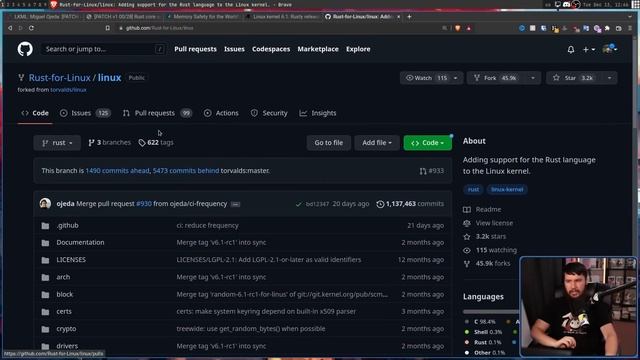Open the .github folder

(67, 225)
